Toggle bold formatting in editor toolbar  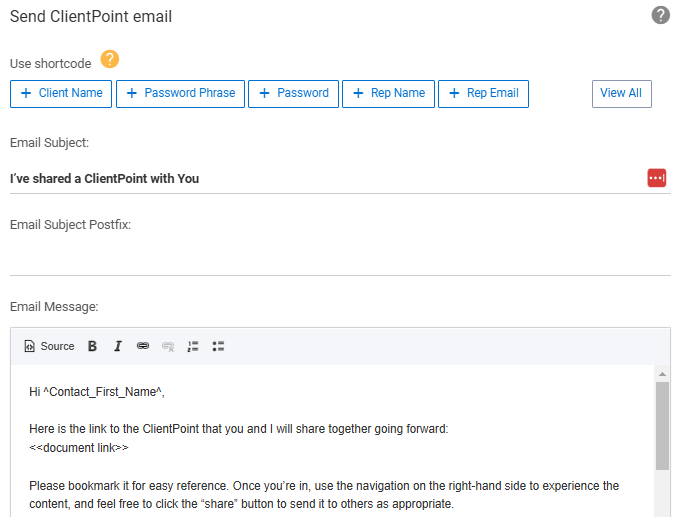[x=92, y=346]
